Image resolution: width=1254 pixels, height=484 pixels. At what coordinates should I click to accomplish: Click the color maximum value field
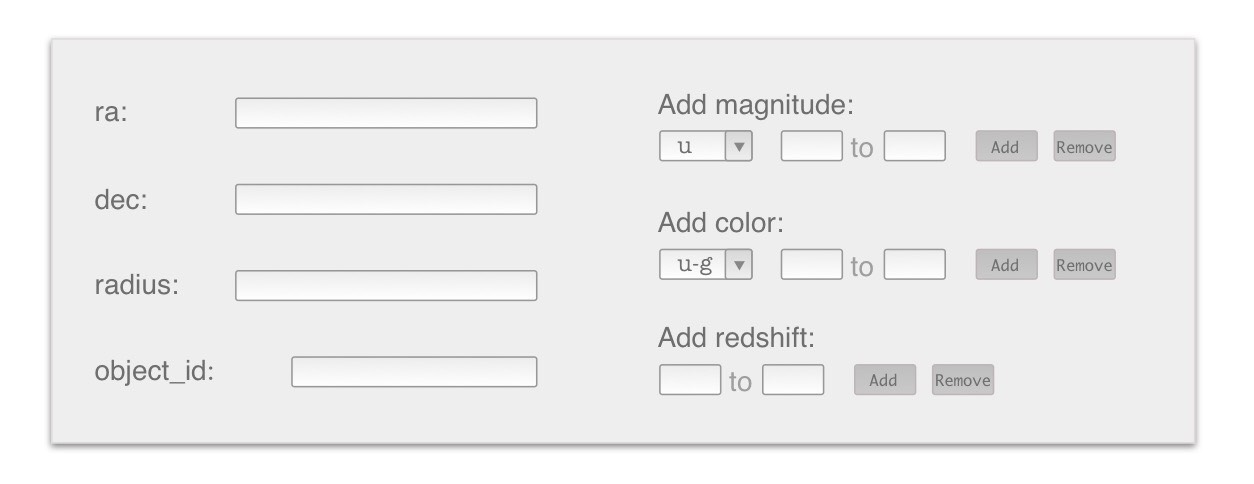(914, 265)
